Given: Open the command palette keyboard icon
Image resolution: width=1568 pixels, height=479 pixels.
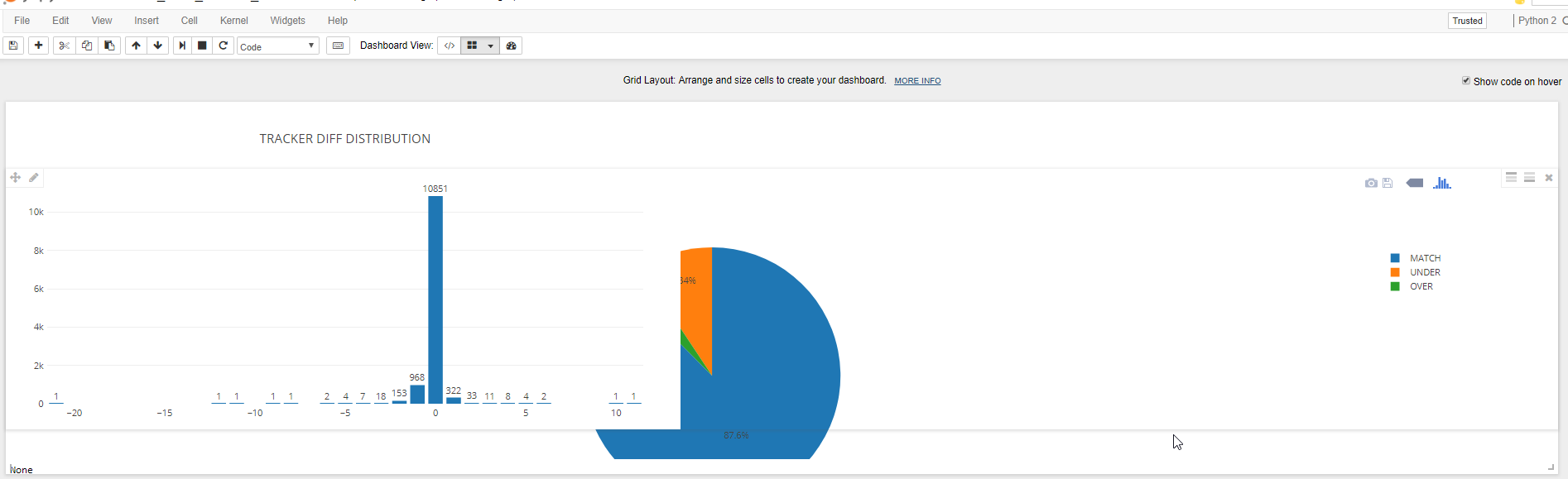Looking at the screenshot, I should coord(338,46).
